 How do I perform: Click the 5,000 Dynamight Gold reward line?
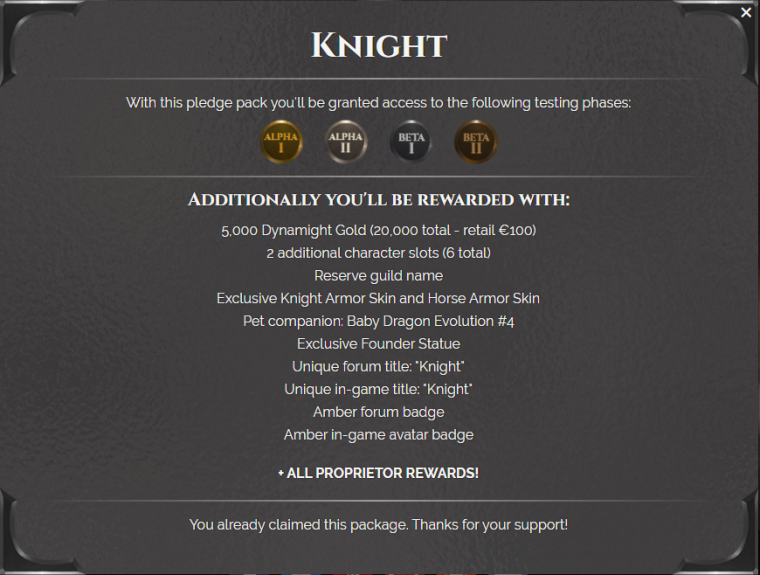point(379,230)
